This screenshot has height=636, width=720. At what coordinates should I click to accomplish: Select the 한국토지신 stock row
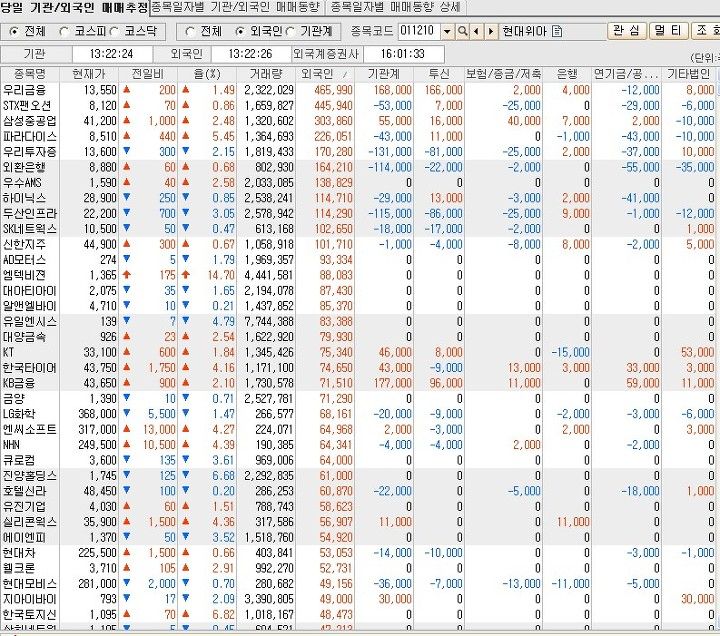358,614
